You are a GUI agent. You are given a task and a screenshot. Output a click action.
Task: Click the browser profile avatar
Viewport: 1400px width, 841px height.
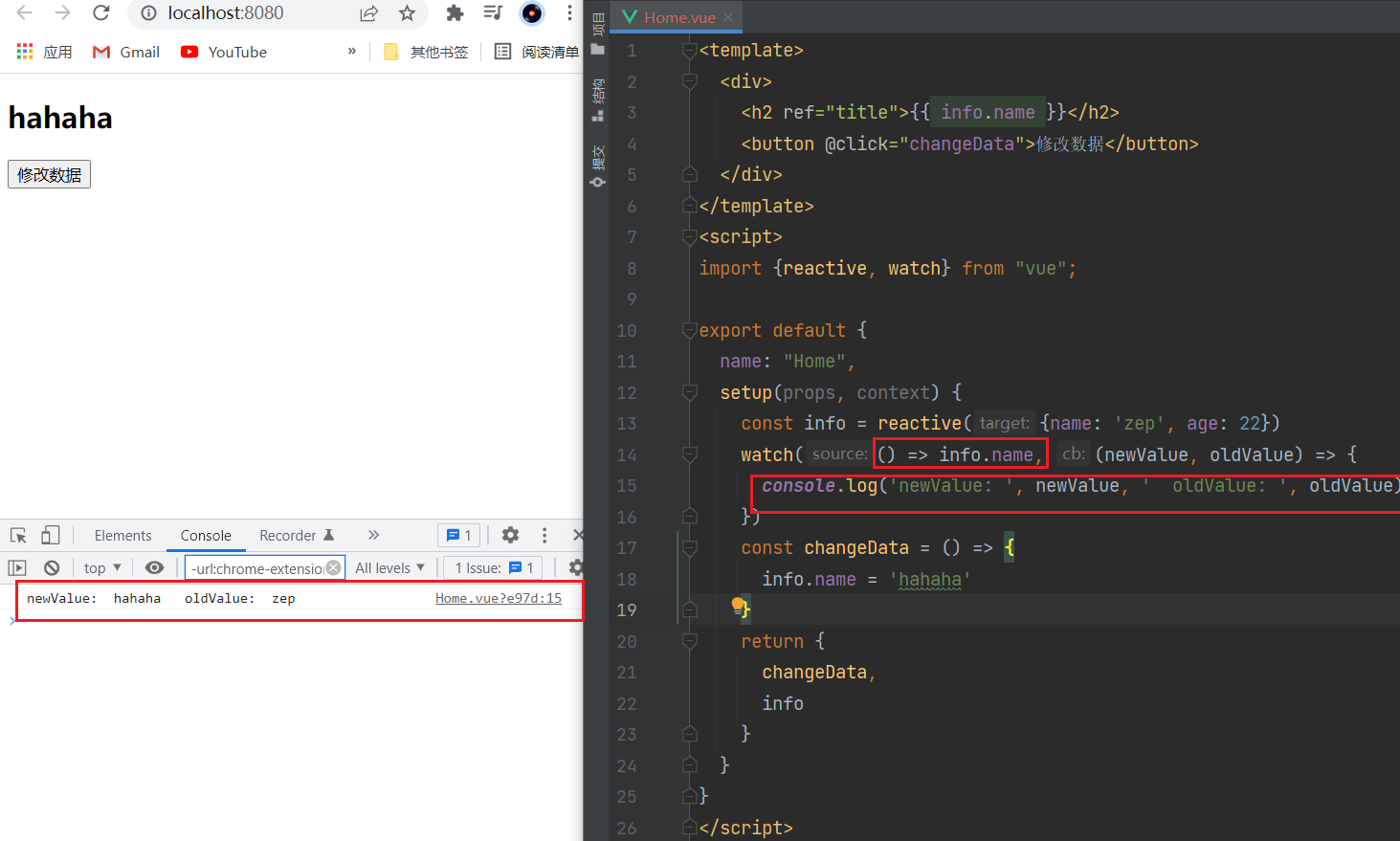point(532,13)
